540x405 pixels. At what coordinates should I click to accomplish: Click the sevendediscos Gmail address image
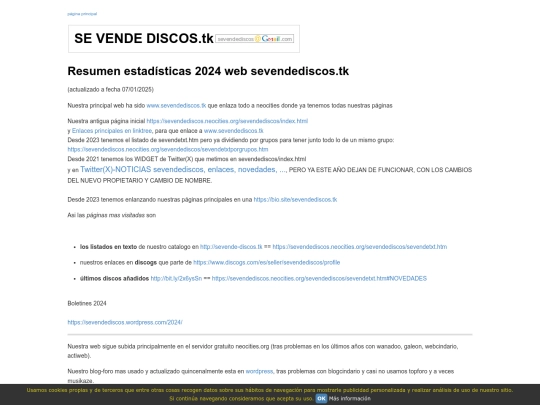coord(255,39)
